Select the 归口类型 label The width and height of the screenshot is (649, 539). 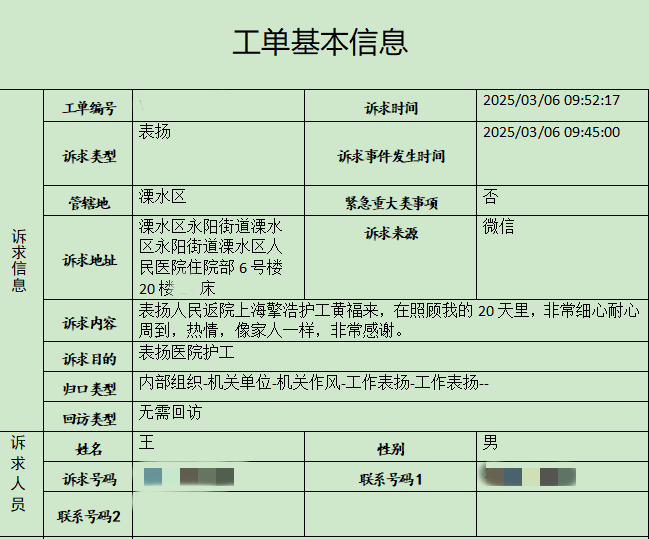[x=89, y=389]
